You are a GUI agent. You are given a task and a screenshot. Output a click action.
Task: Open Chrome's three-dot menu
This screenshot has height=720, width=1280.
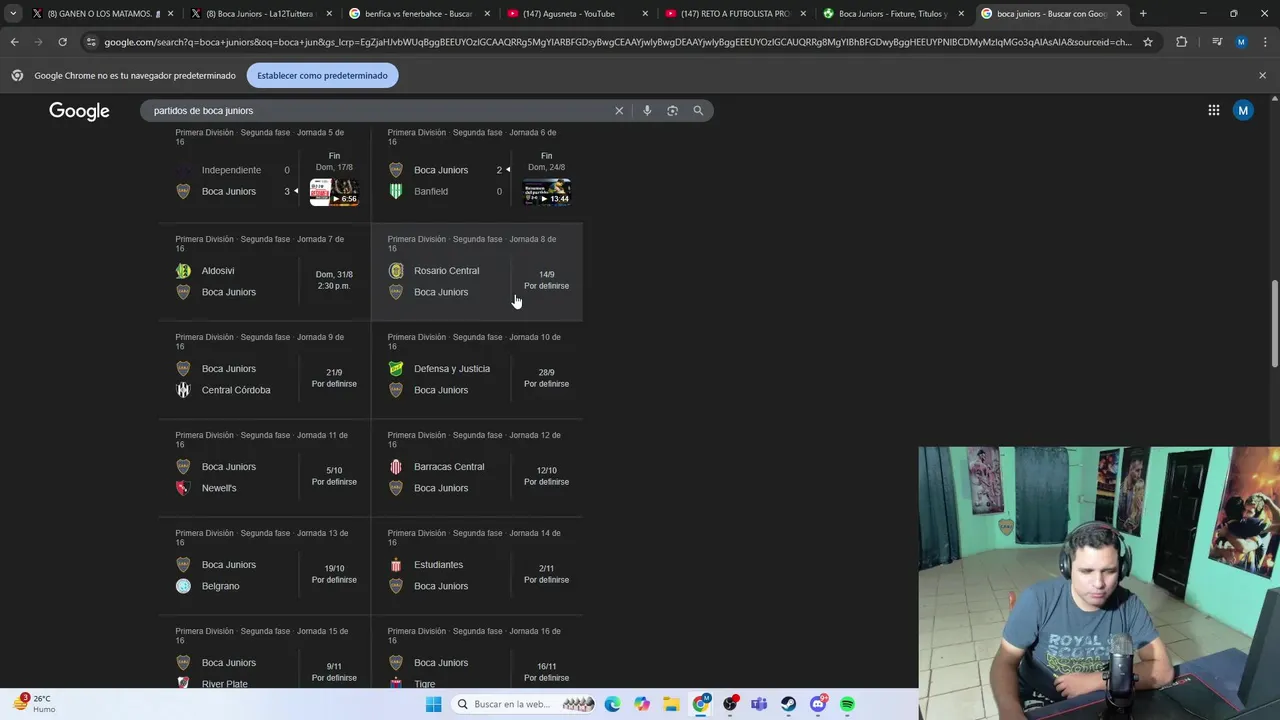pyautogui.click(x=1265, y=42)
